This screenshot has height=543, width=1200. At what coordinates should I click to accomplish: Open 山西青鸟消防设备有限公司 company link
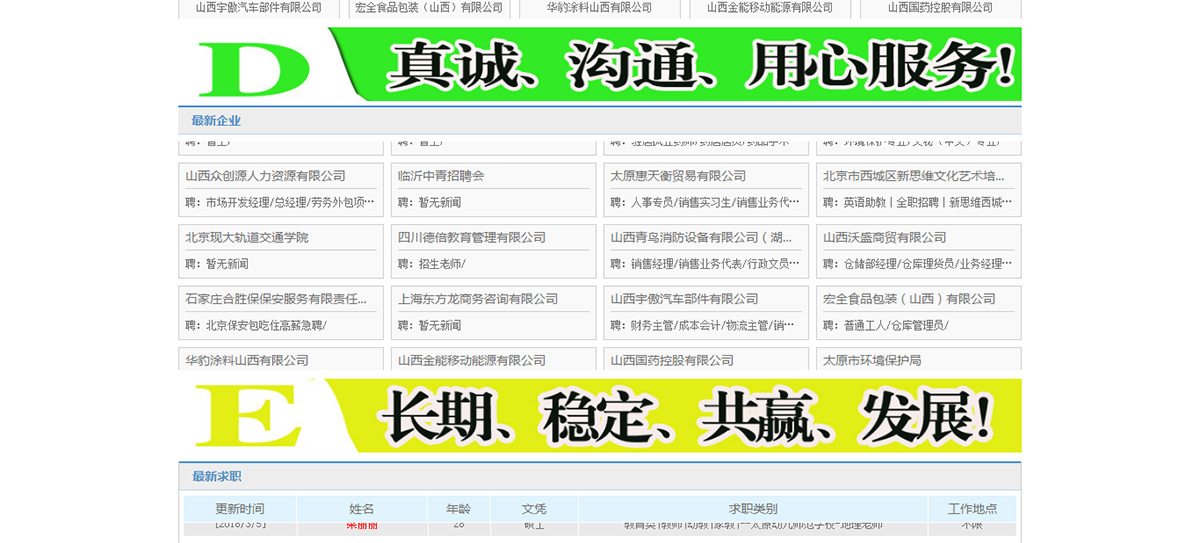click(x=701, y=238)
